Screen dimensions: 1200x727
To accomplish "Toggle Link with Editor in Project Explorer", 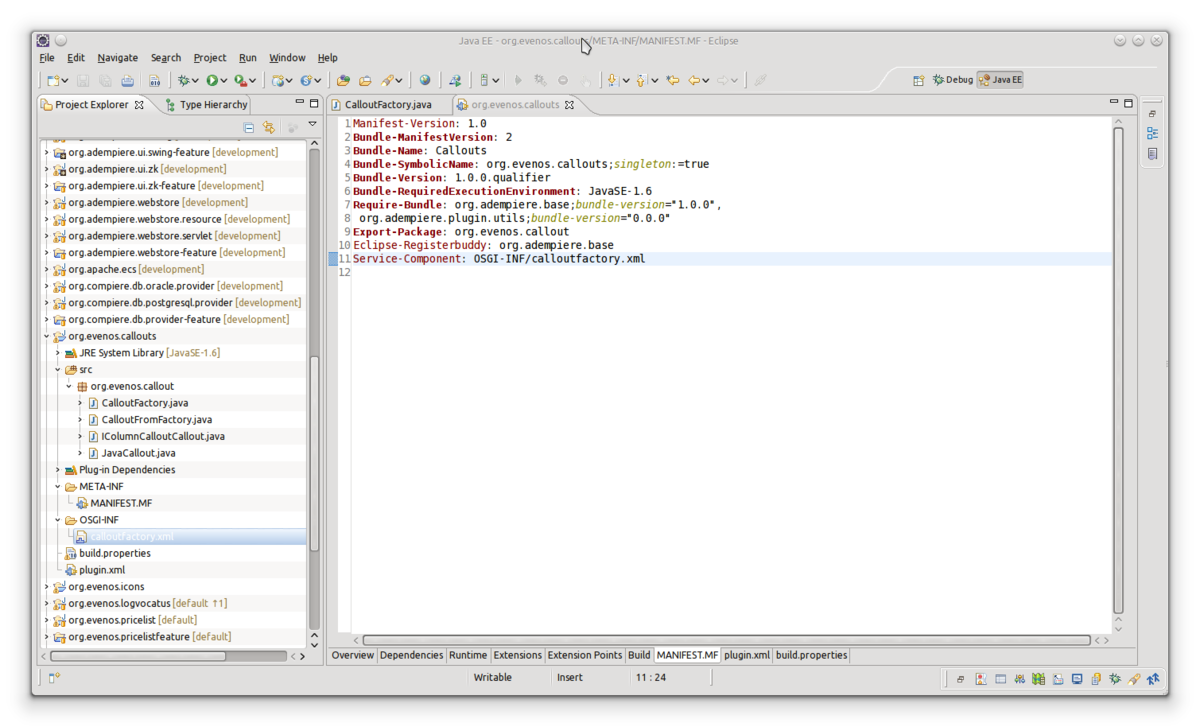I will click(x=269, y=128).
